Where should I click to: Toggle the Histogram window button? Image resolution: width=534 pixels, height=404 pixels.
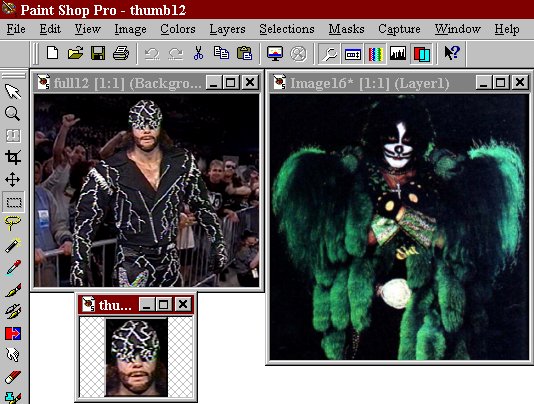coord(398,54)
